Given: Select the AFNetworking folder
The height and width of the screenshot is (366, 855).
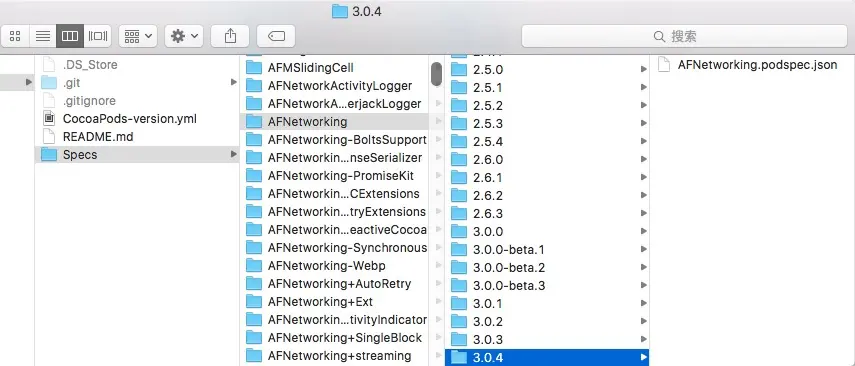Looking at the screenshot, I should [x=334, y=122].
